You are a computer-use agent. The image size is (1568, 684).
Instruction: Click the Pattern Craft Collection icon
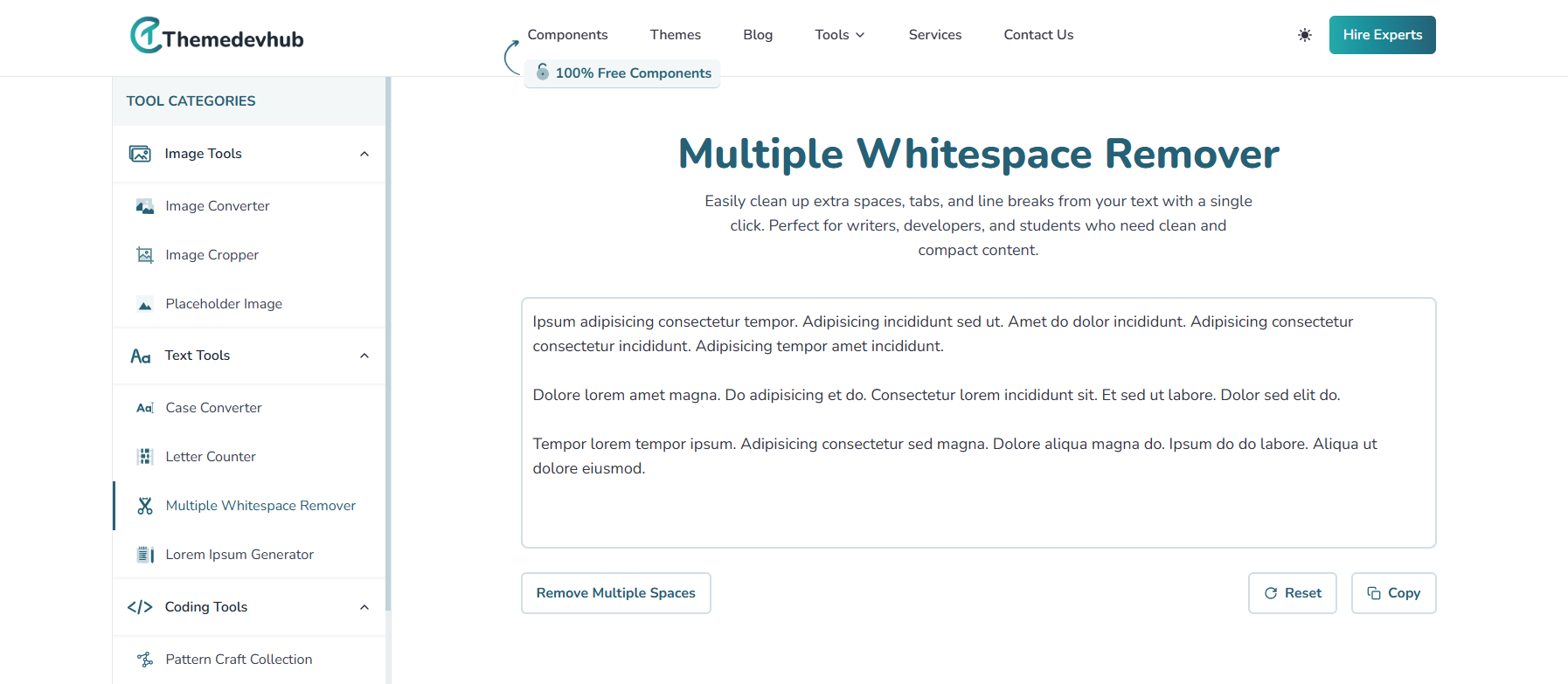[x=145, y=660]
